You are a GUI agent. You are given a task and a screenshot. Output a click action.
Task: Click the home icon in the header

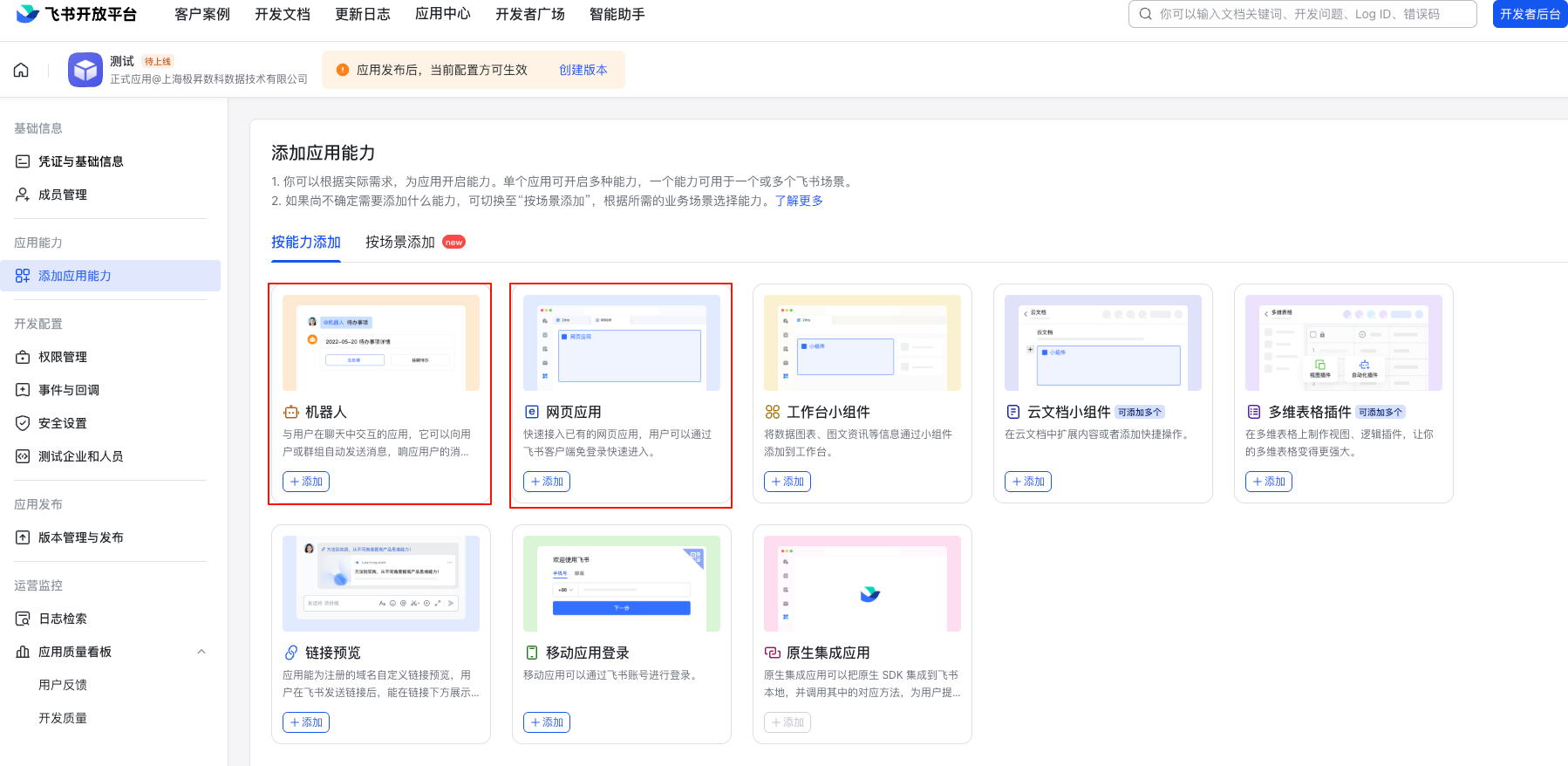(21, 70)
